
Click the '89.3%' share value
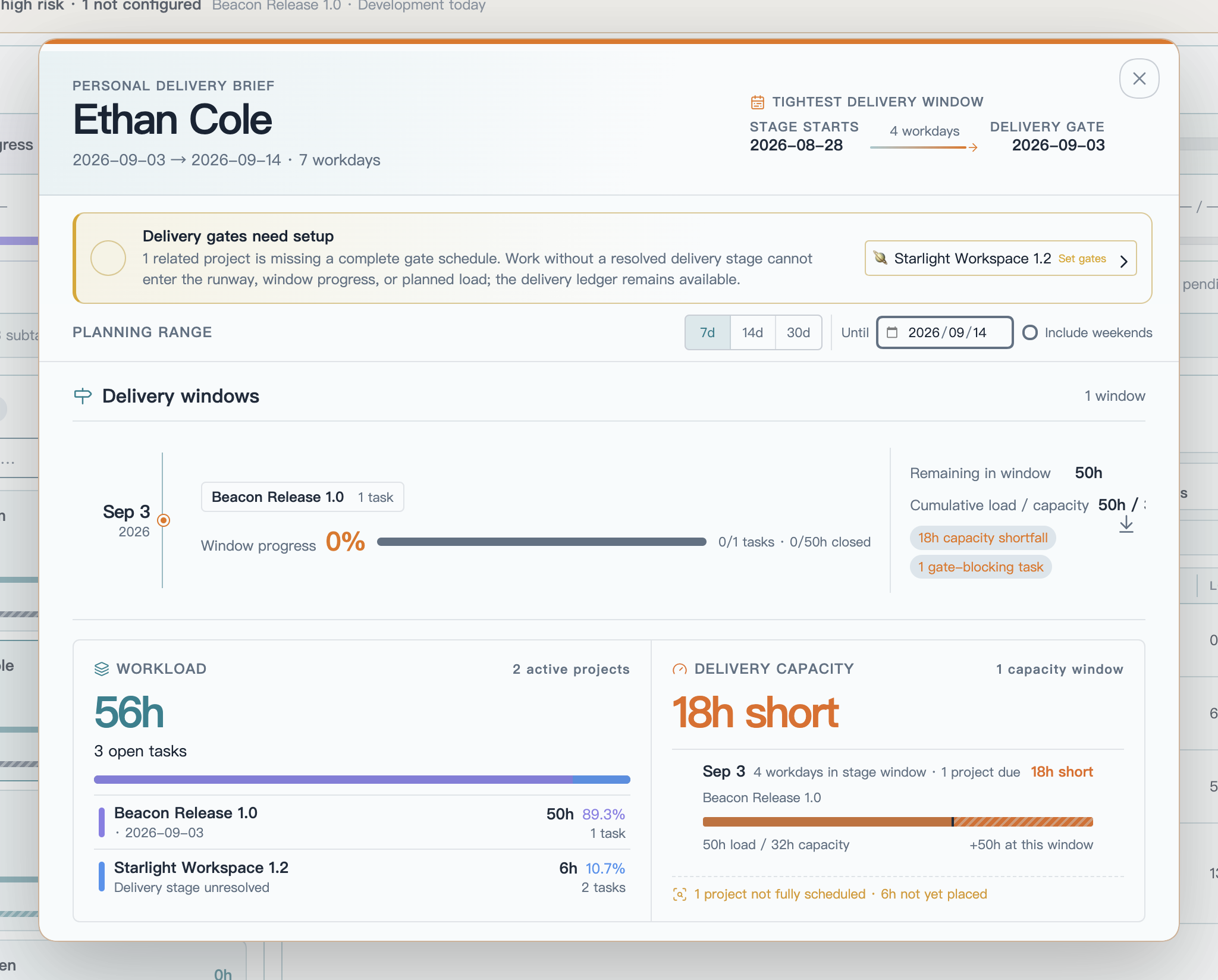tap(604, 814)
